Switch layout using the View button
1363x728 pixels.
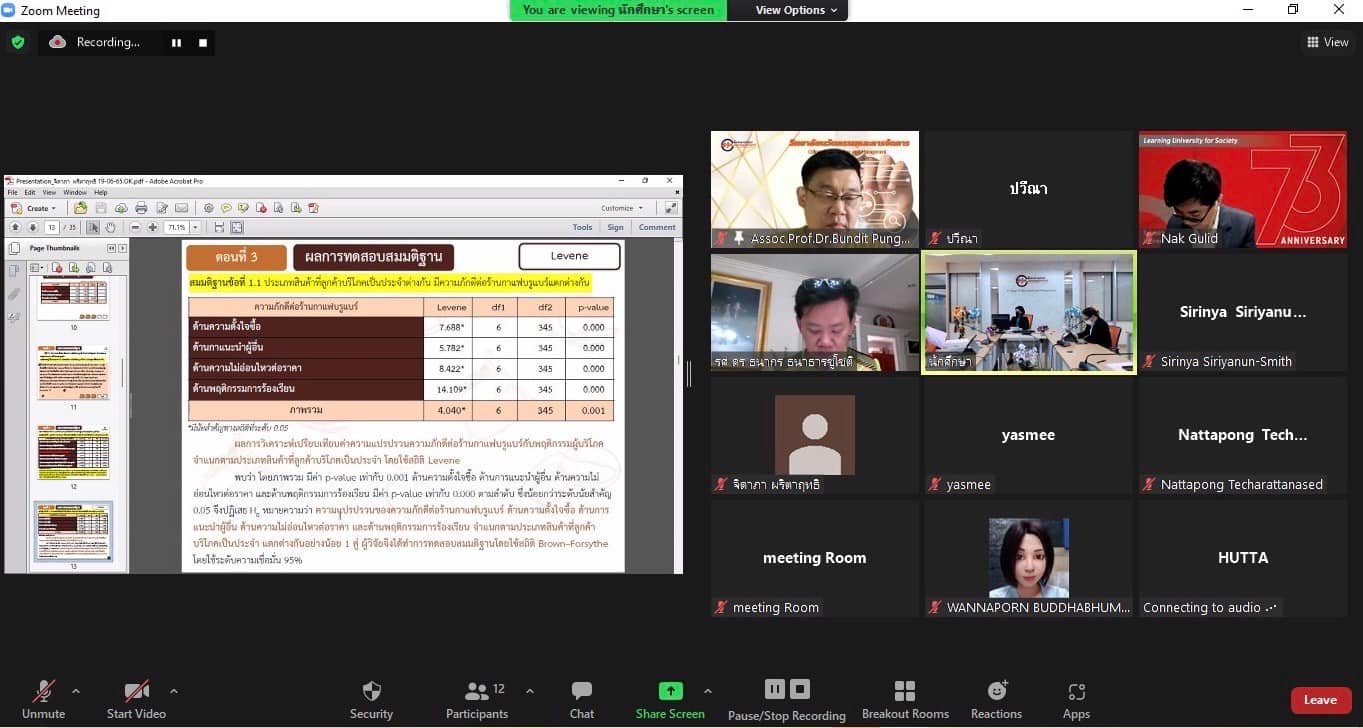coord(1328,42)
